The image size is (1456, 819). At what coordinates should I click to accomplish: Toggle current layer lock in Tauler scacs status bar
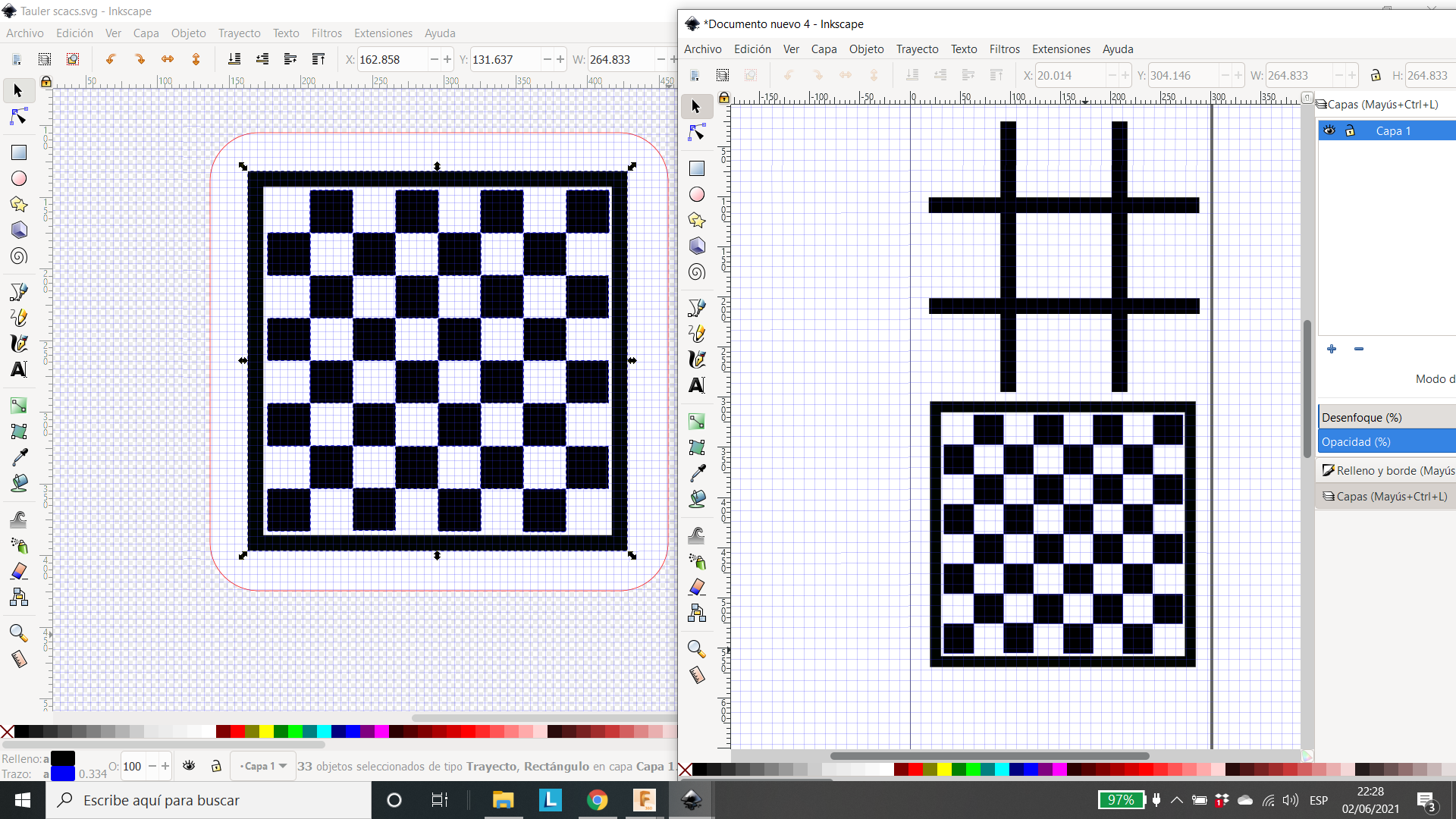(216, 766)
